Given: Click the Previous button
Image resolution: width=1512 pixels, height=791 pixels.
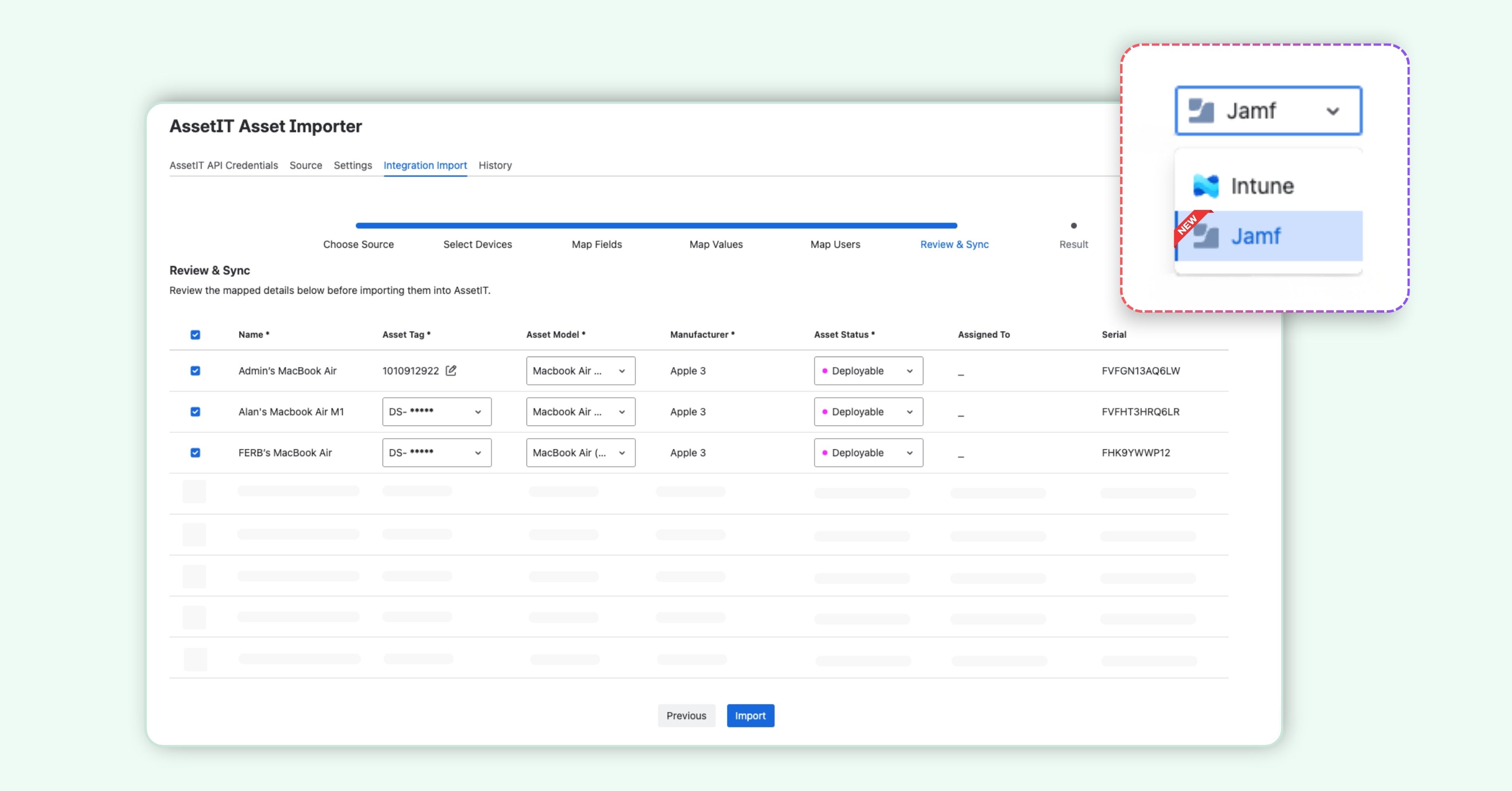Looking at the screenshot, I should [x=686, y=716].
